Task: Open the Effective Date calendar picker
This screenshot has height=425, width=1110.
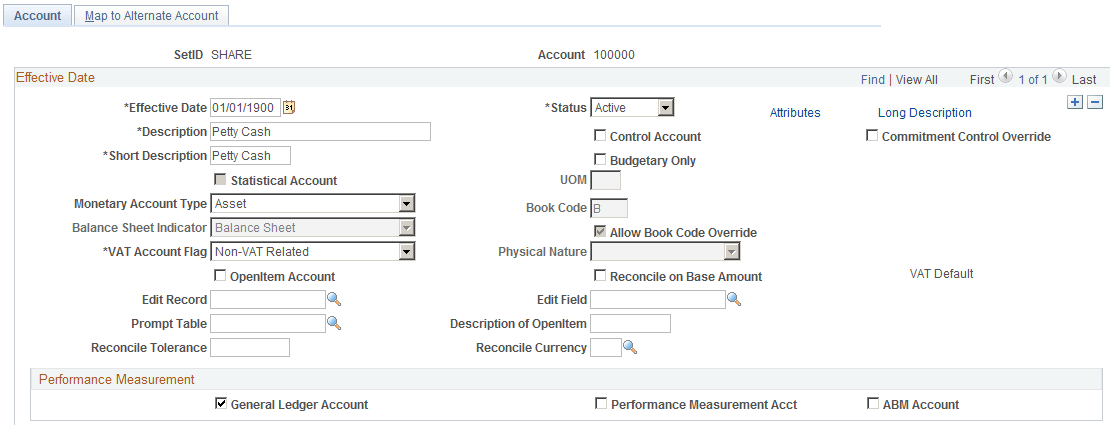Action: pyautogui.click(x=289, y=108)
